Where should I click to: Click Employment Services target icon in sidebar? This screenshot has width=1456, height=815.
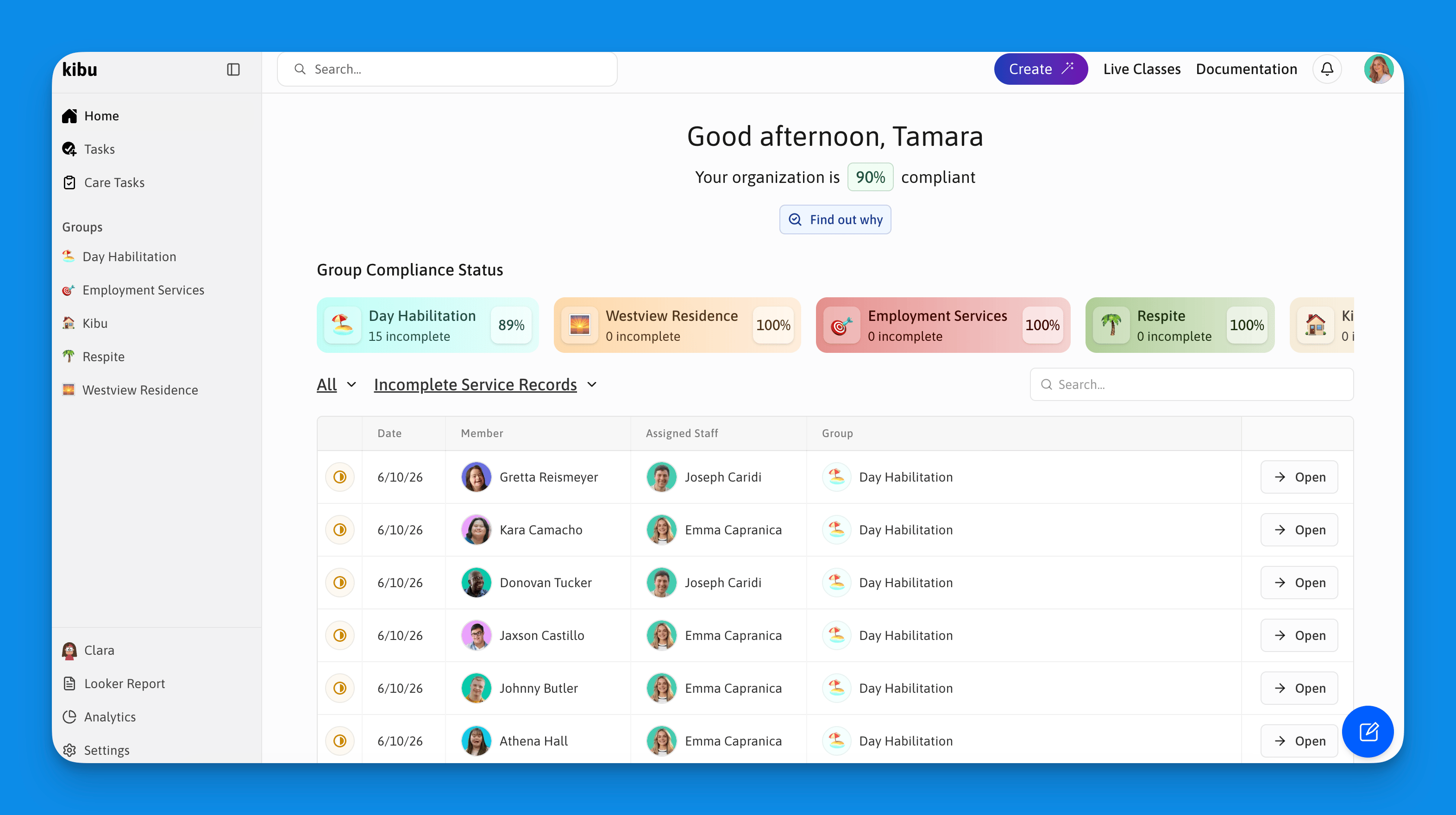pos(69,290)
